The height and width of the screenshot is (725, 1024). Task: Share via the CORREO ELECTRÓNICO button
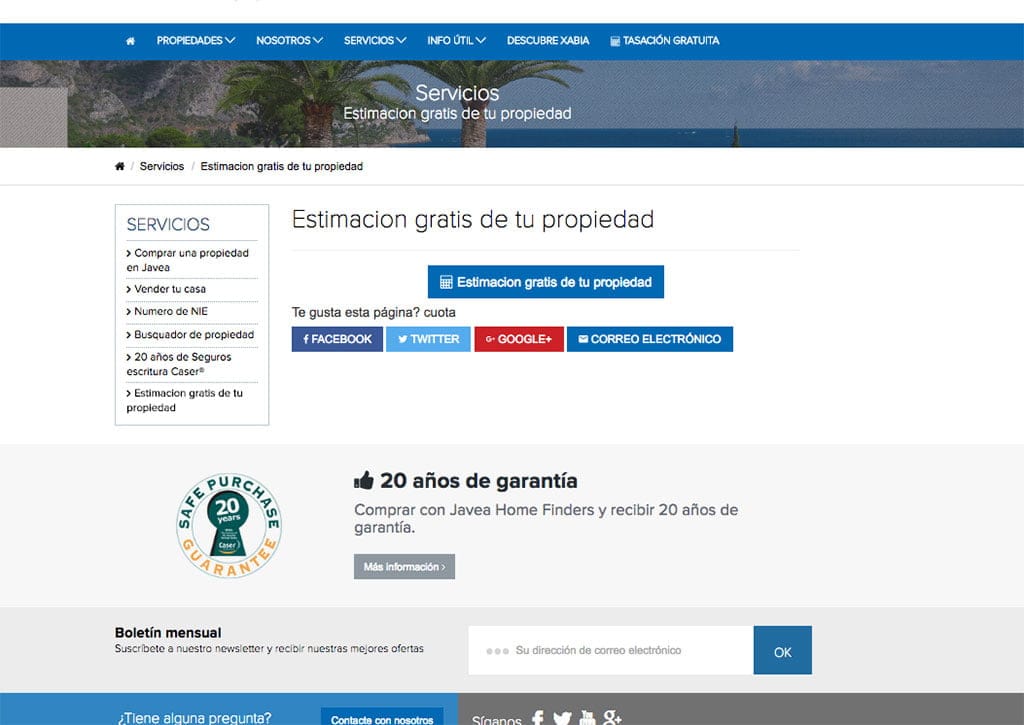(650, 339)
